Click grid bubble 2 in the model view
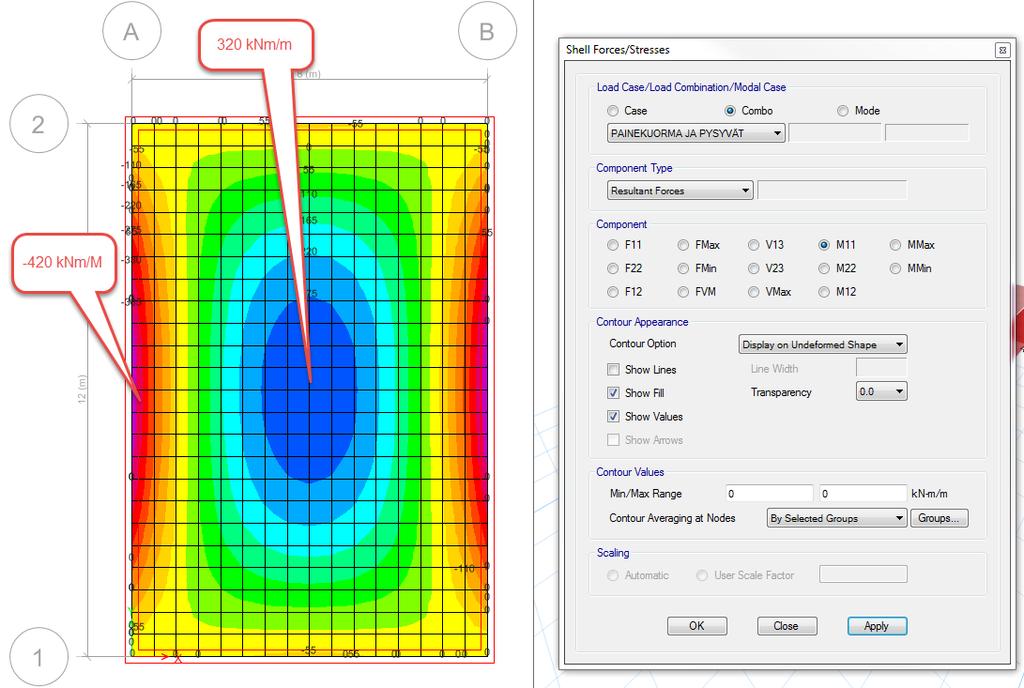Image resolution: width=1024 pixels, height=688 pixels. coord(39,124)
